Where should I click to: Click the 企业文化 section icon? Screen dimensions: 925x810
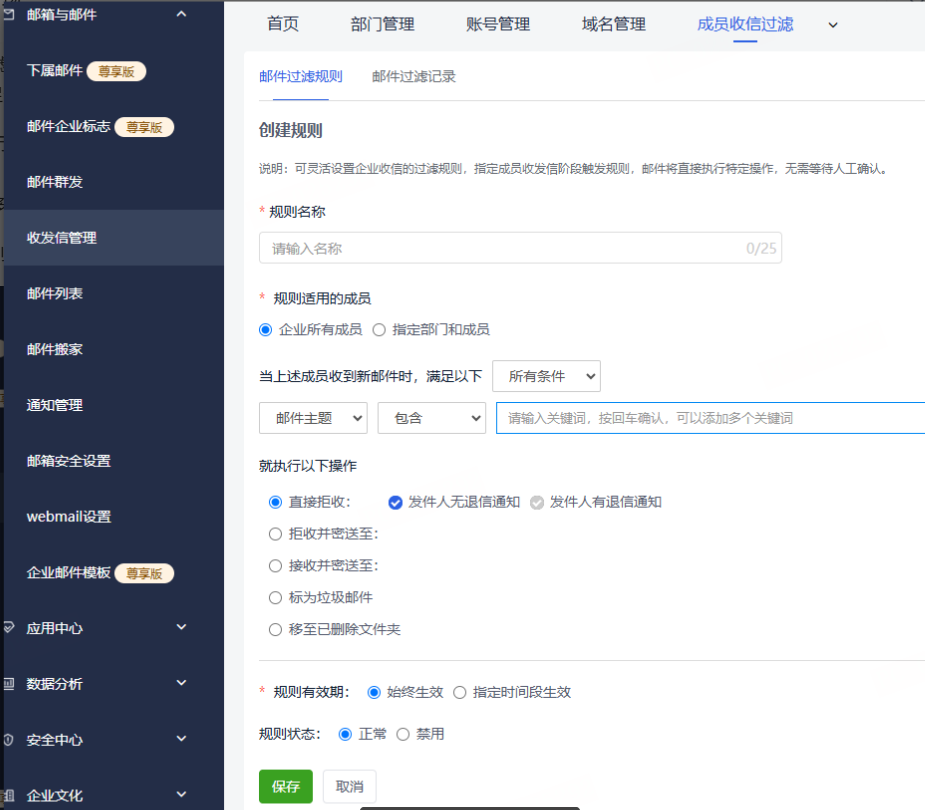pyautogui.click(x=8, y=795)
